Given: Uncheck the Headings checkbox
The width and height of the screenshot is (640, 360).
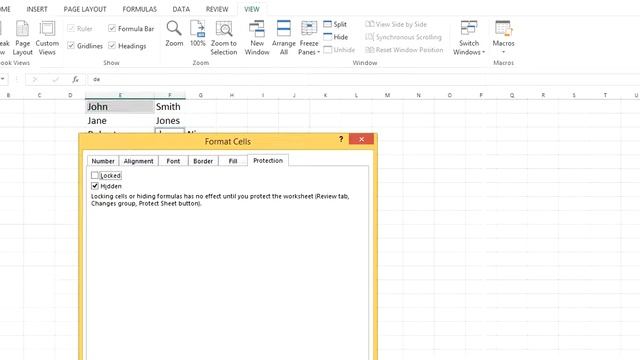Looking at the screenshot, I should (x=112, y=46).
